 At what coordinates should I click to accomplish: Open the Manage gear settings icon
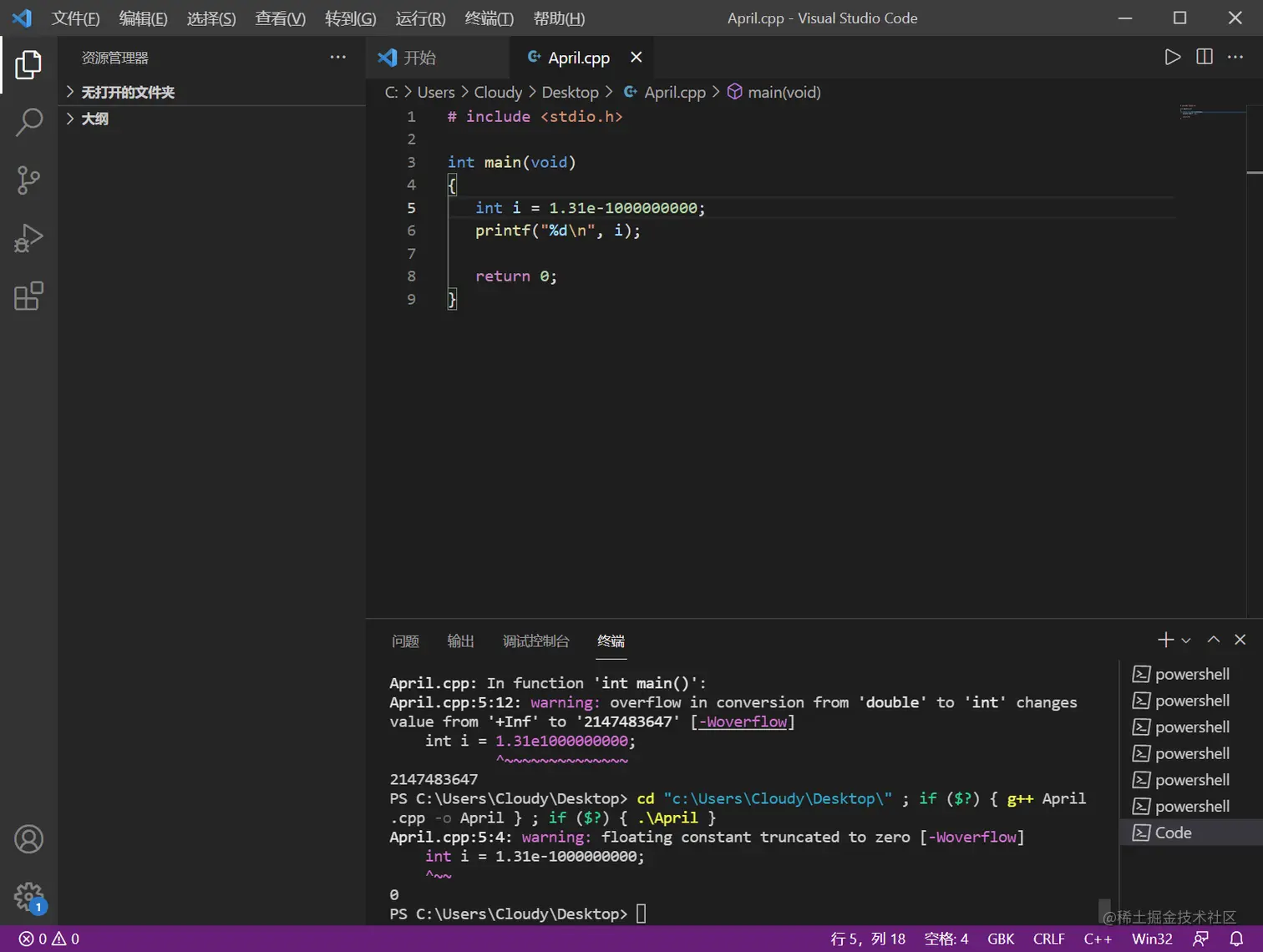[28, 897]
